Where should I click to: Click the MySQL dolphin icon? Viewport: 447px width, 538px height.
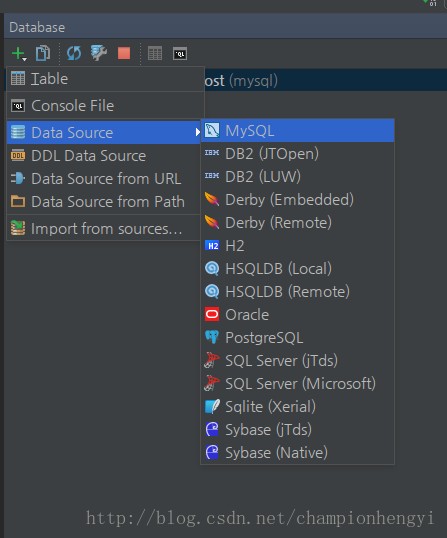(212, 130)
